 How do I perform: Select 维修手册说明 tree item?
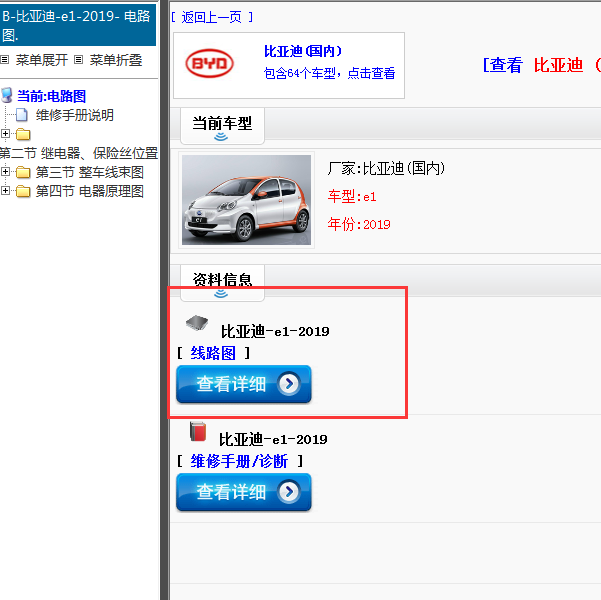(75, 115)
